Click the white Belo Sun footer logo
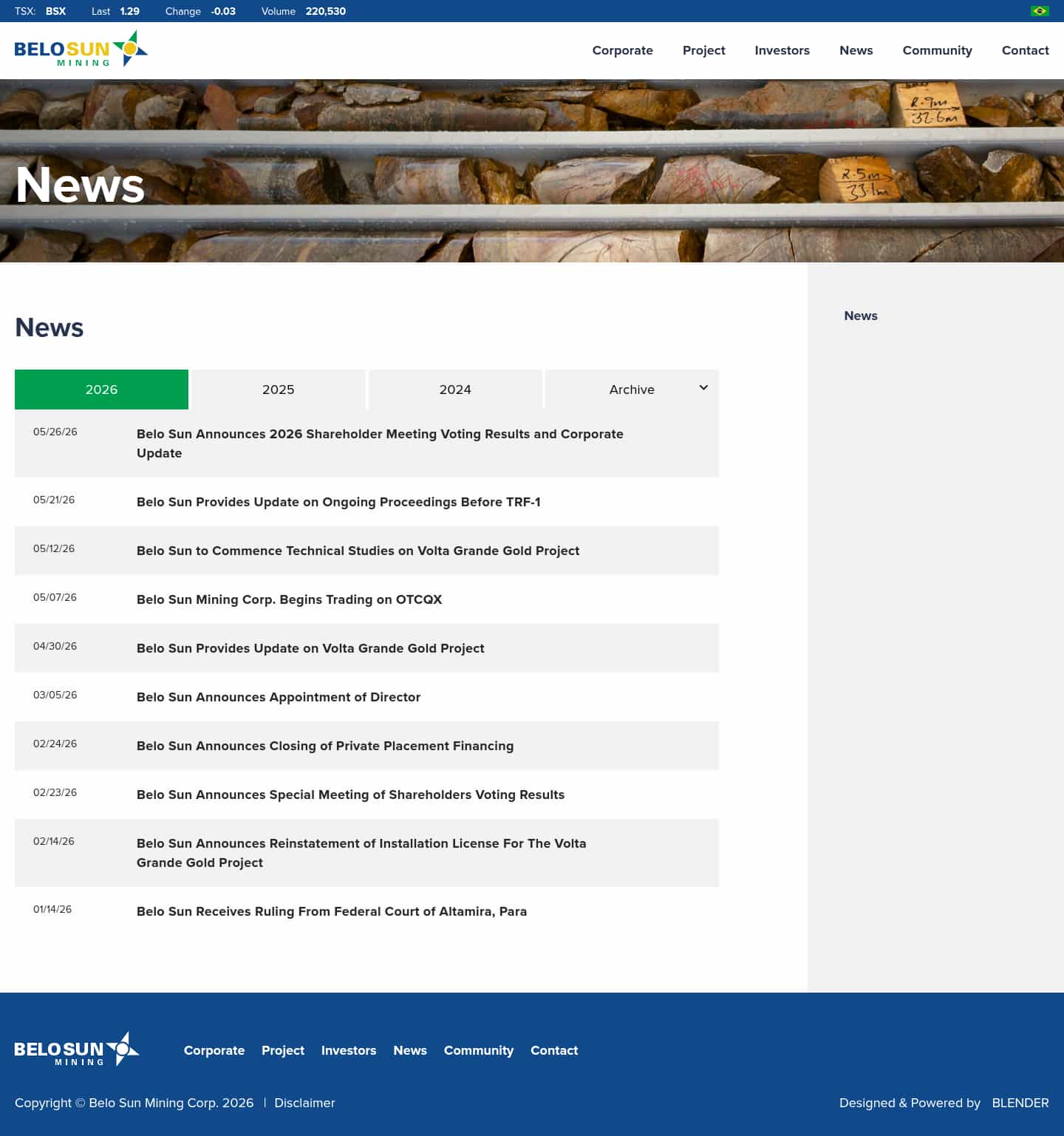The height and width of the screenshot is (1136, 1064). click(77, 1049)
